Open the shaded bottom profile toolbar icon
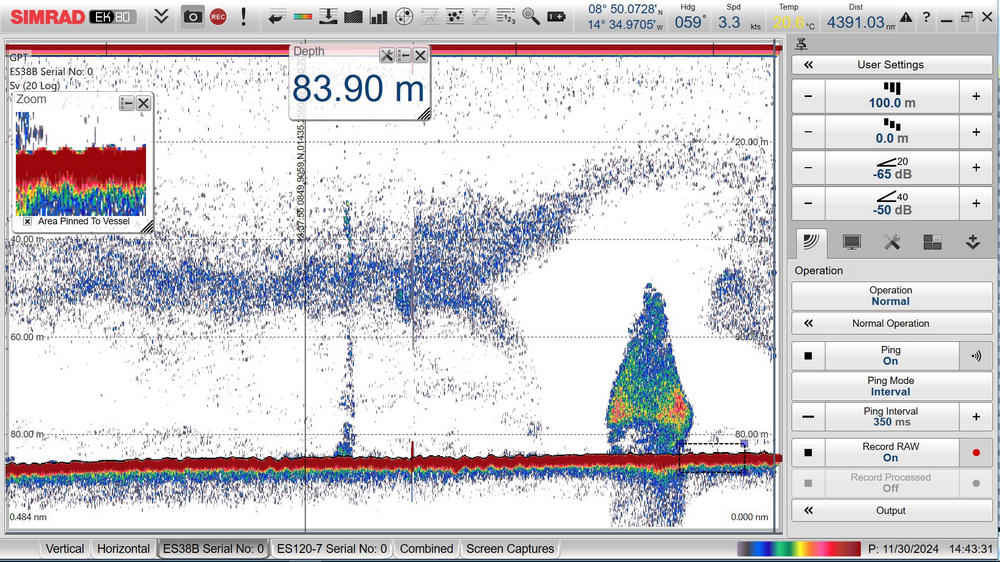Screen dimensions: 1000x562 point(353,17)
